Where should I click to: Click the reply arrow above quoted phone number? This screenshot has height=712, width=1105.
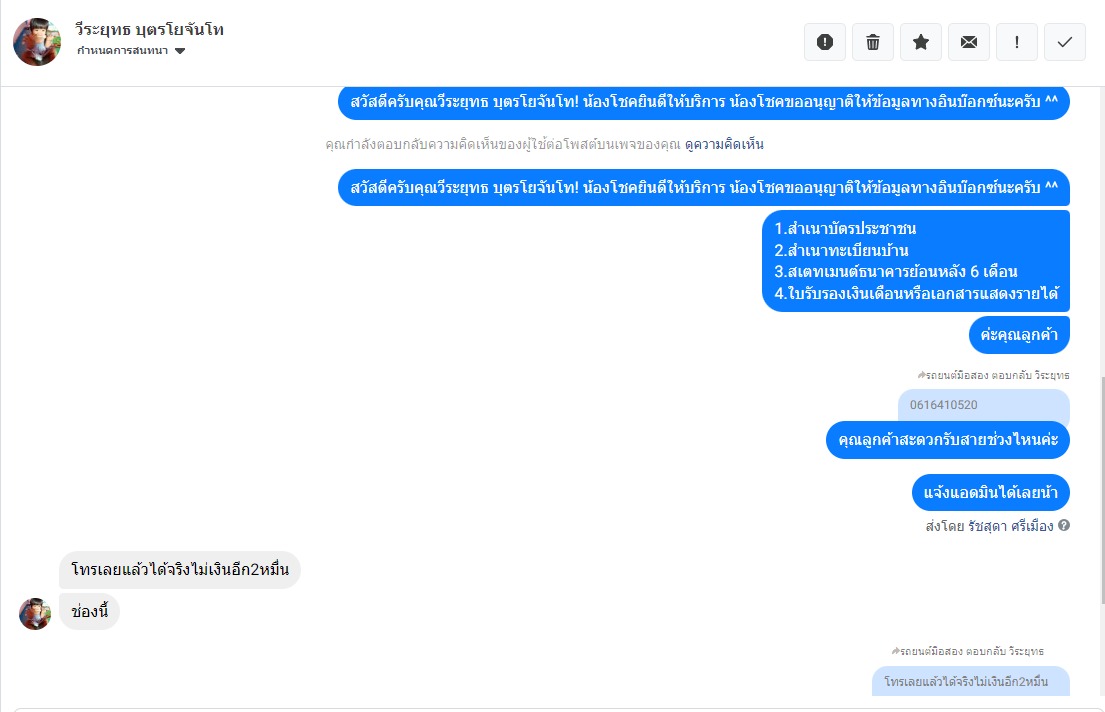tap(921, 375)
